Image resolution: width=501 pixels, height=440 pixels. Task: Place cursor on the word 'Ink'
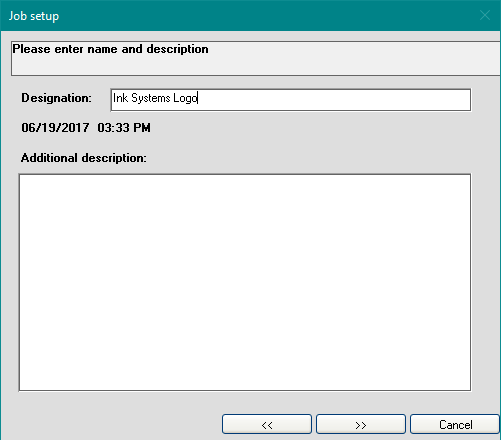(x=120, y=98)
